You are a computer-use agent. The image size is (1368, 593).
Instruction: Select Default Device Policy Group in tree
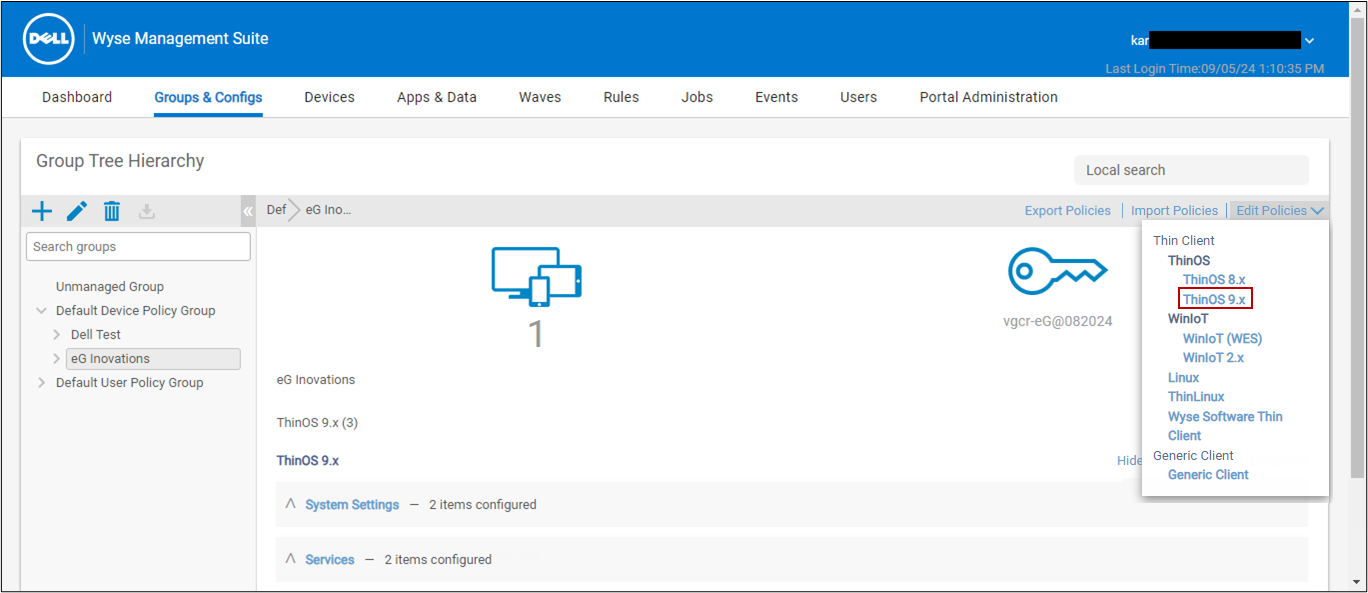(x=136, y=311)
